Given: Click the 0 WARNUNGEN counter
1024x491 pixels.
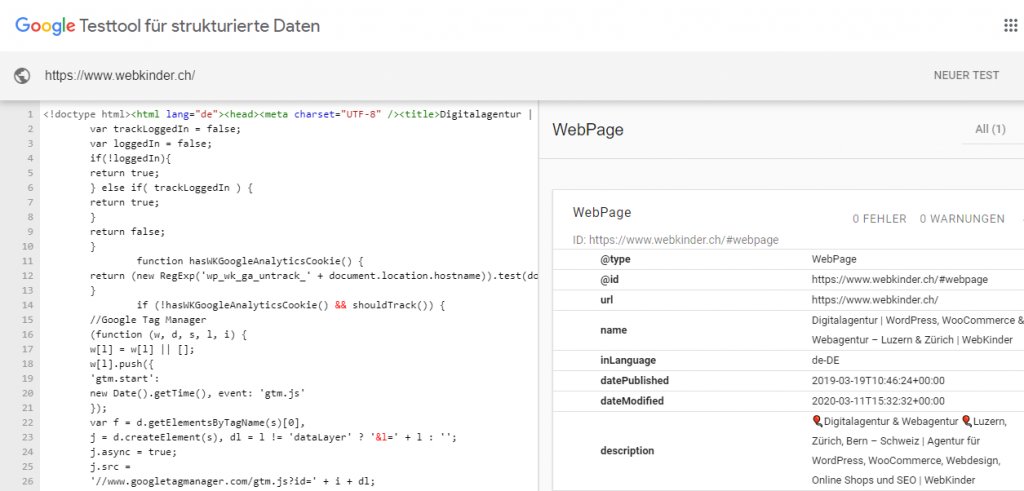Looking at the screenshot, I should [x=962, y=219].
